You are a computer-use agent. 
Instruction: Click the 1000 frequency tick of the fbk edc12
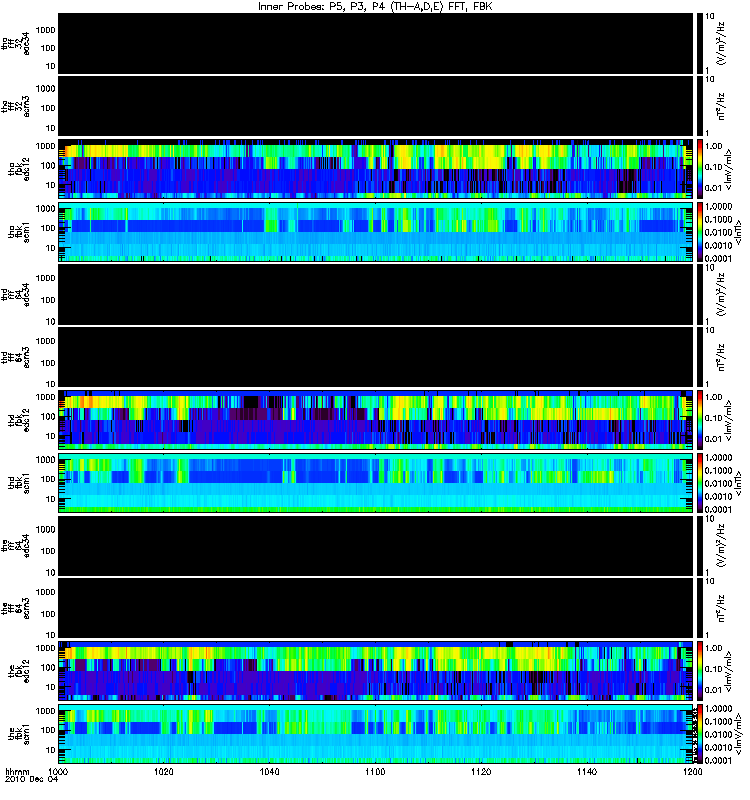45,648
